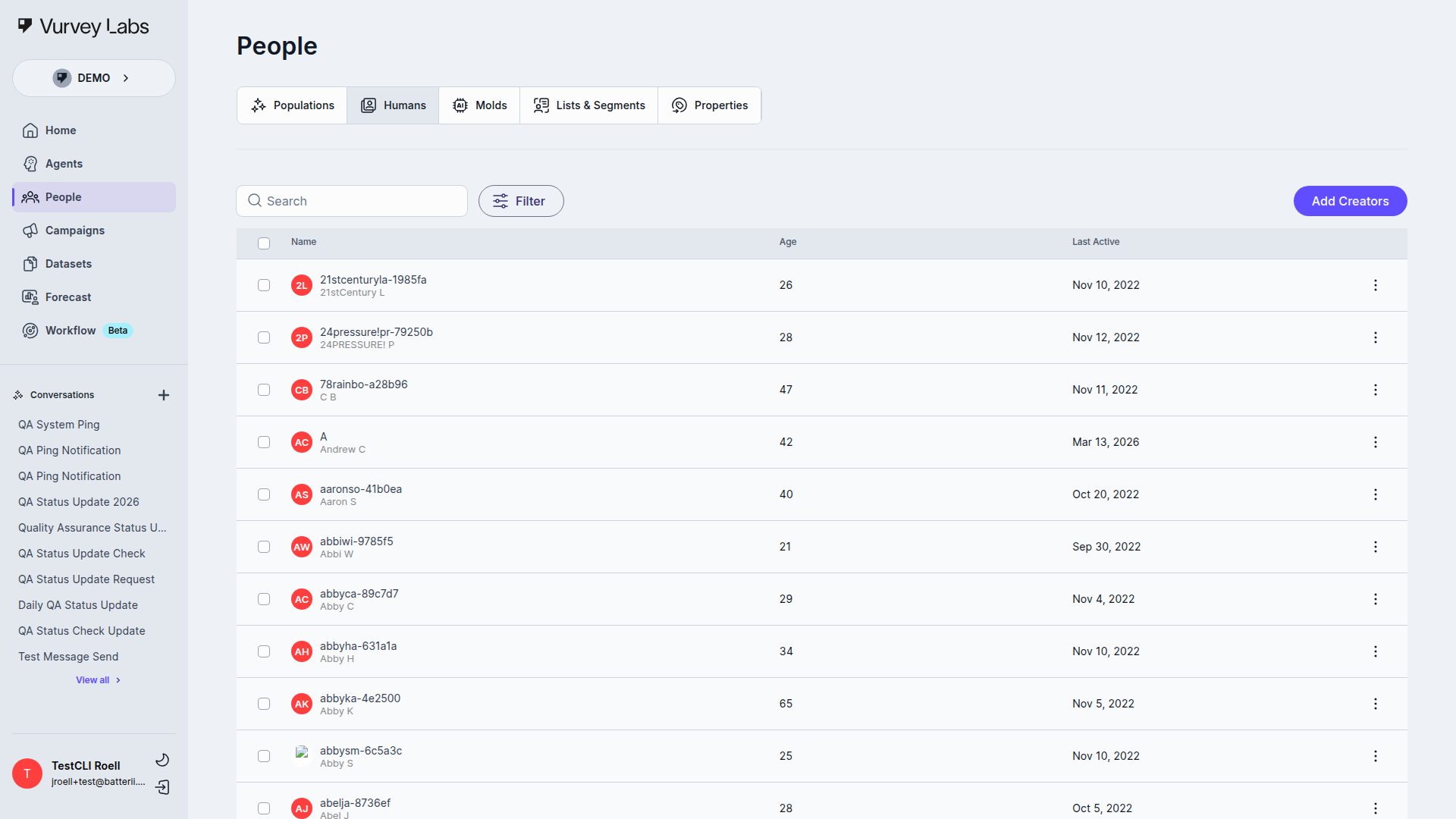Click the Add Creators button
This screenshot has height=819, width=1456.
(1350, 201)
